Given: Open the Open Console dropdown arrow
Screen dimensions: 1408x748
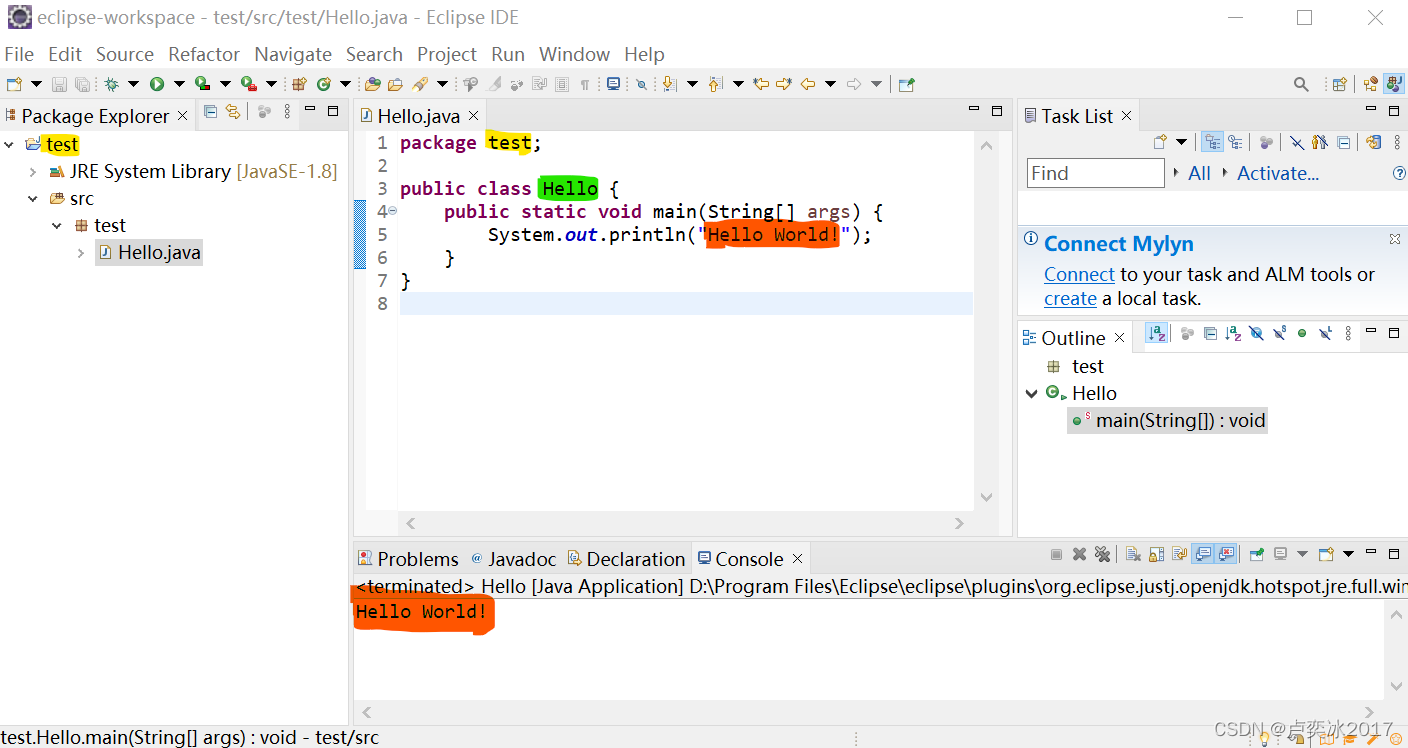Looking at the screenshot, I should click(x=1348, y=554).
